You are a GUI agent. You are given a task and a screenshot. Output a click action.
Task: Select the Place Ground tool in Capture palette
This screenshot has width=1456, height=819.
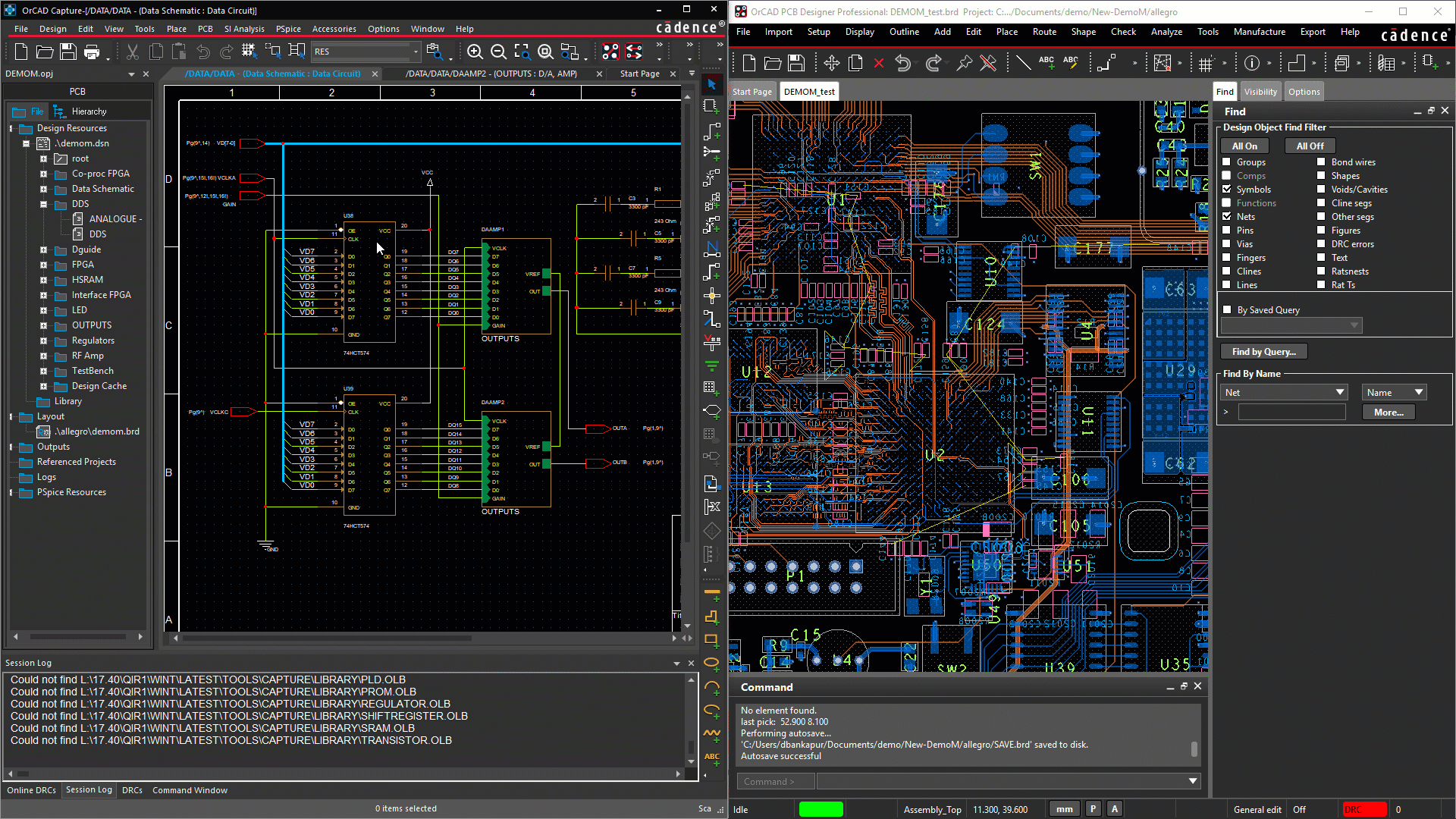pyautogui.click(x=711, y=366)
